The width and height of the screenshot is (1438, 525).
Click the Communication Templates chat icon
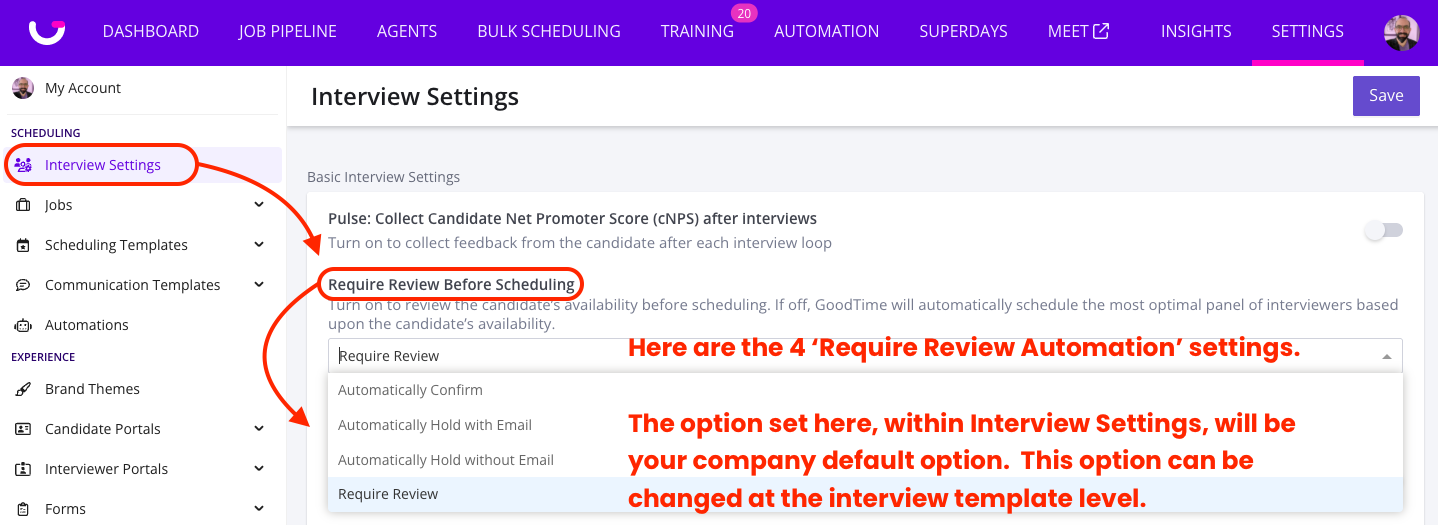click(x=23, y=285)
